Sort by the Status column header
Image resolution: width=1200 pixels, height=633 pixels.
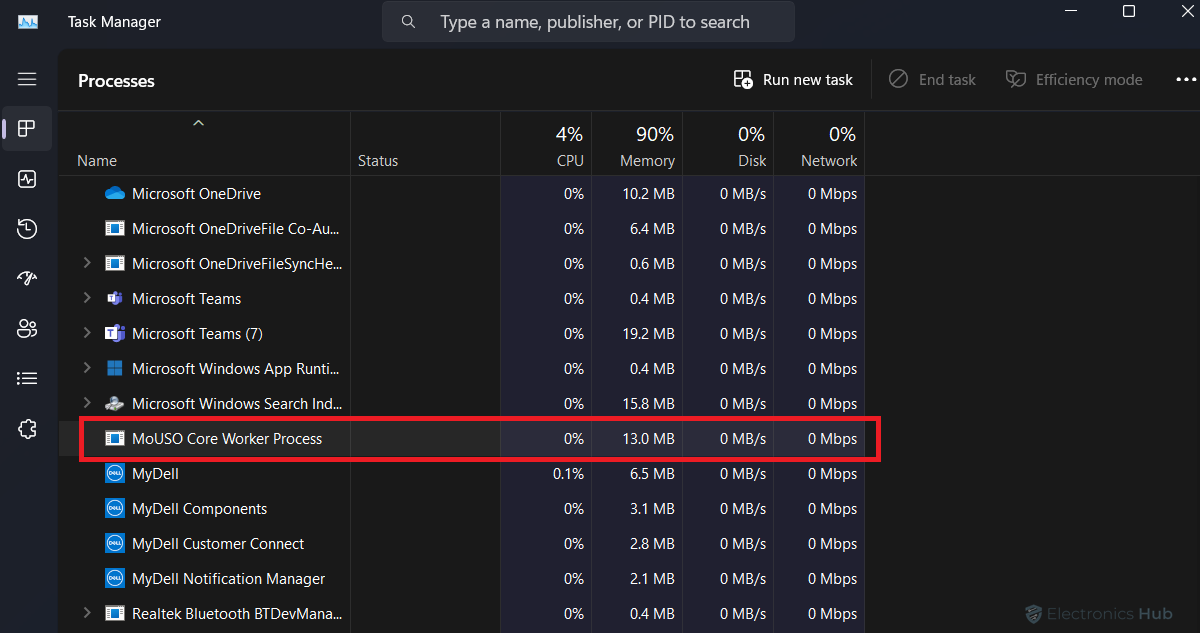pos(378,160)
